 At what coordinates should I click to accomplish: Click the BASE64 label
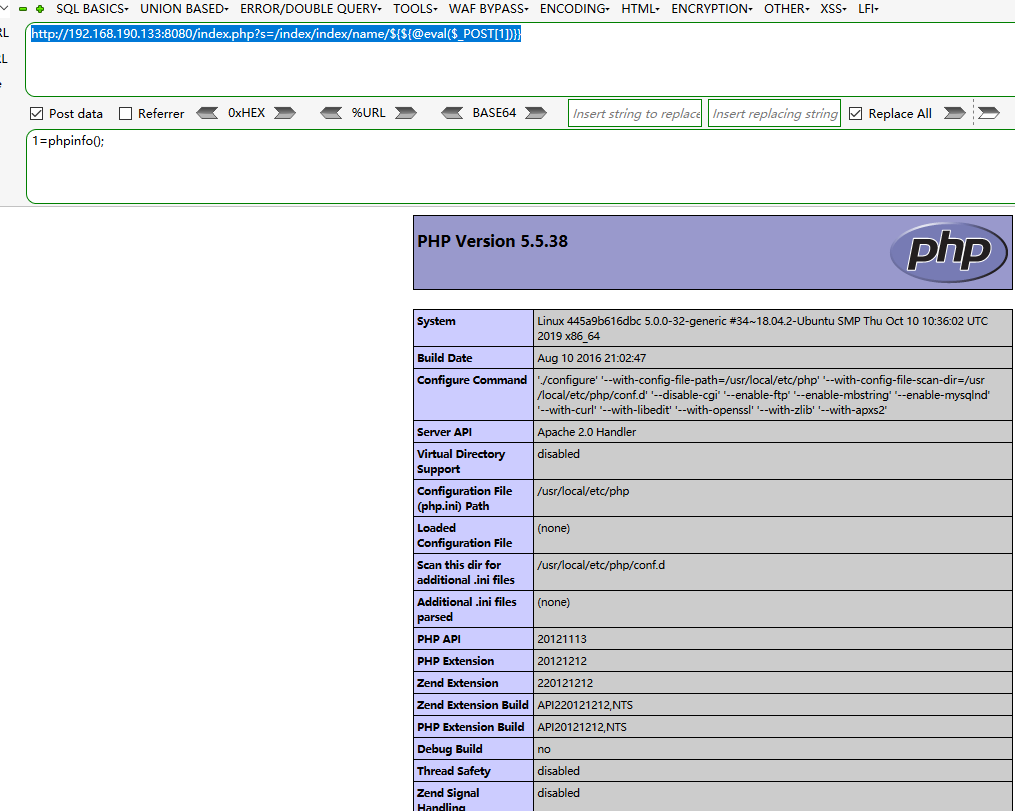[494, 113]
